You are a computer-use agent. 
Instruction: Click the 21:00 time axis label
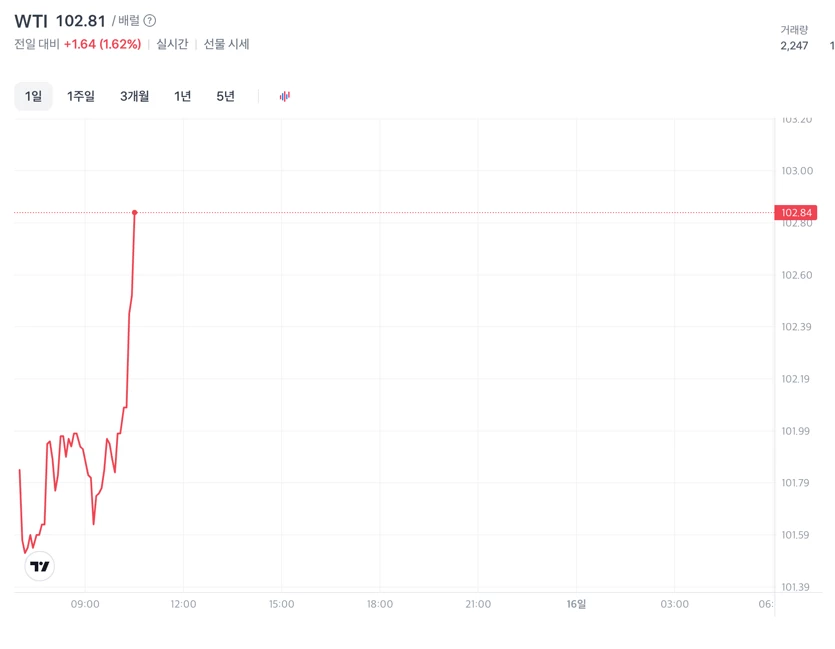(478, 604)
